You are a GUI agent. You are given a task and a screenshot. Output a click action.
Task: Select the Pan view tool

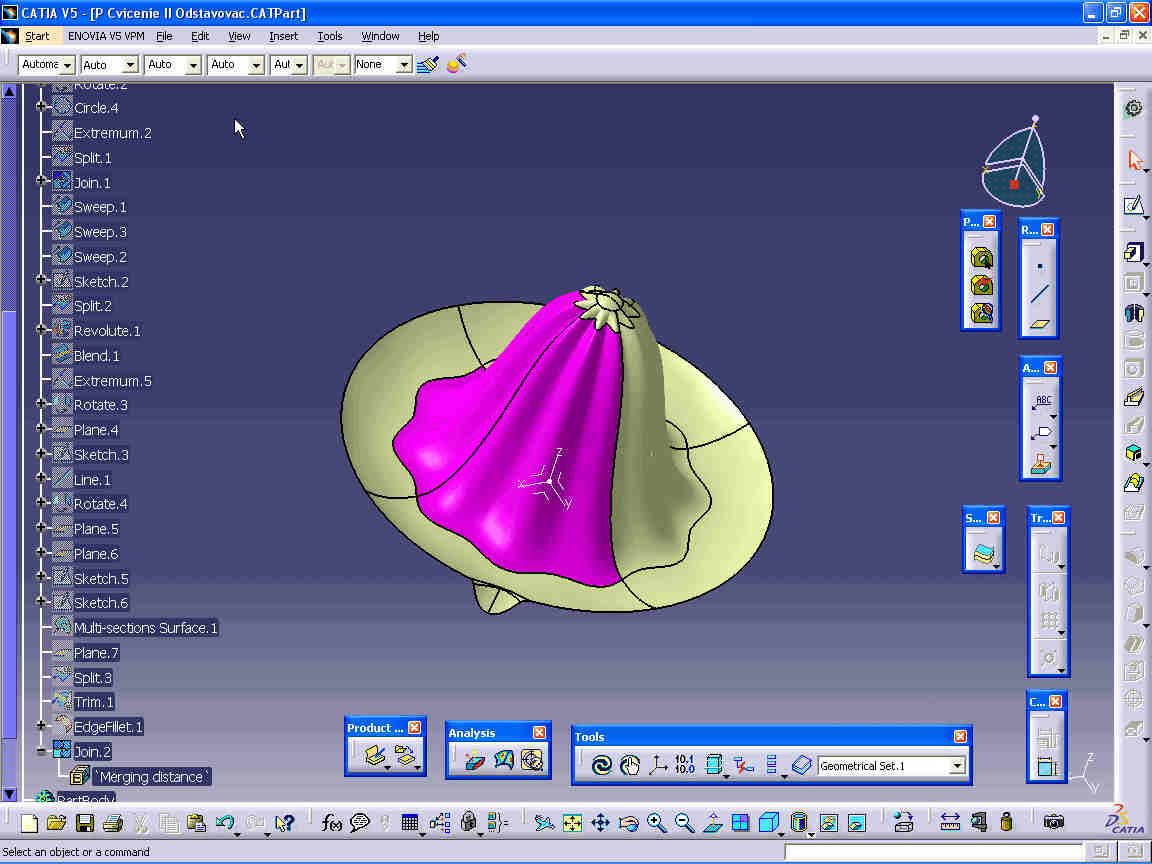600,823
